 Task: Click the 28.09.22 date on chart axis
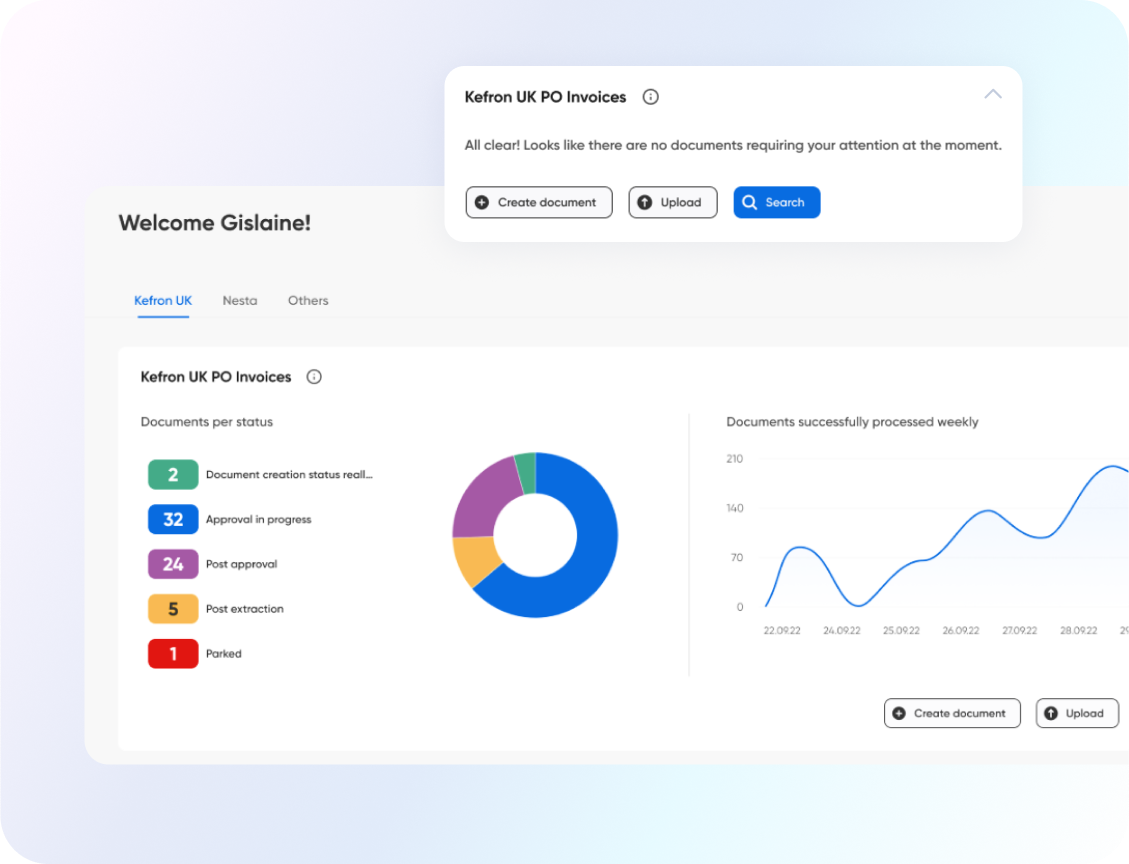1079,631
